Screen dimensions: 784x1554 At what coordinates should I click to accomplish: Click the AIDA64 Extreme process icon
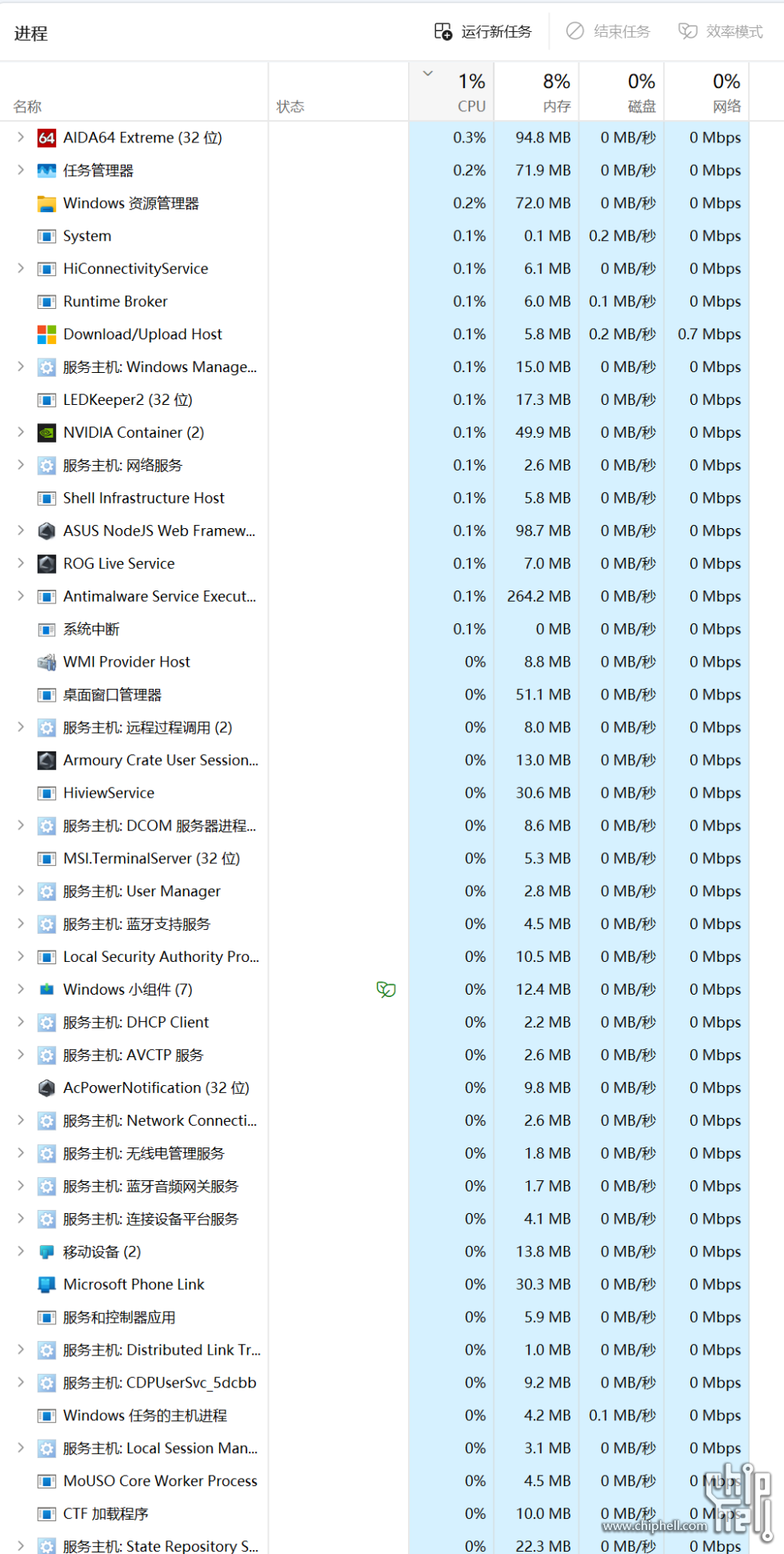[47, 138]
